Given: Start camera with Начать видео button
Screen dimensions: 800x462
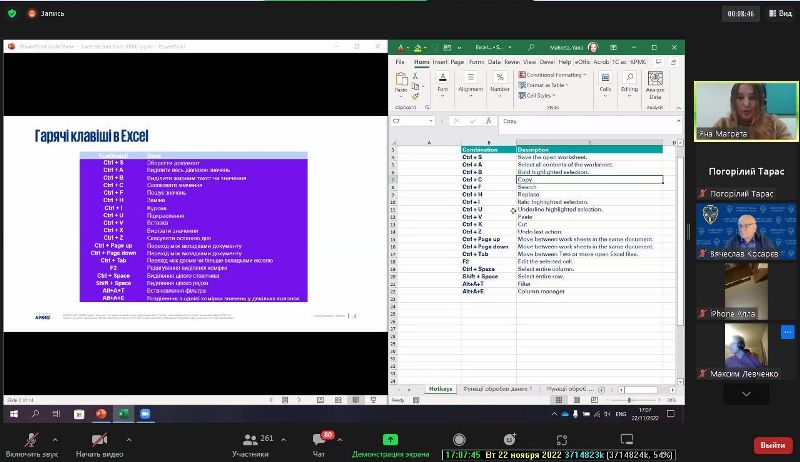Looking at the screenshot, I should tap(99, 443).
